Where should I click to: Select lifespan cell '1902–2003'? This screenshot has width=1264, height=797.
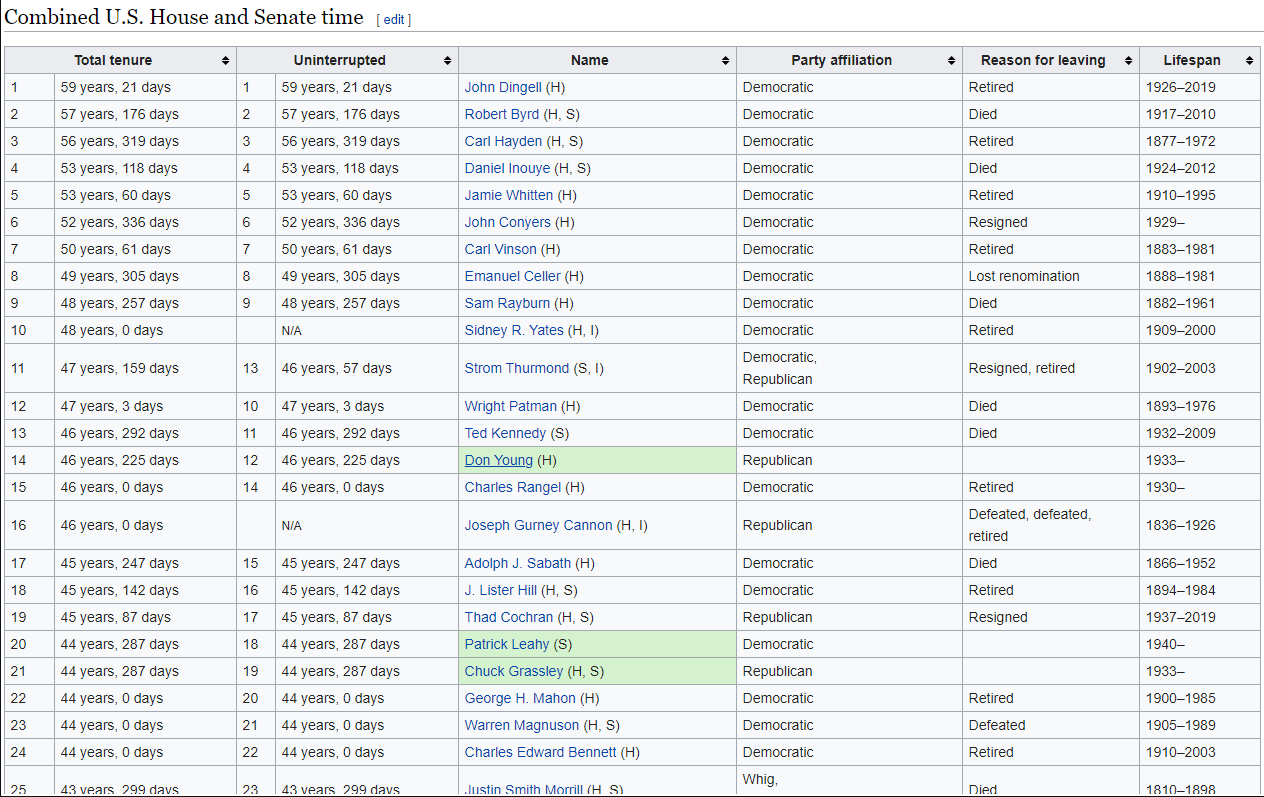(x=1200, y=368)
